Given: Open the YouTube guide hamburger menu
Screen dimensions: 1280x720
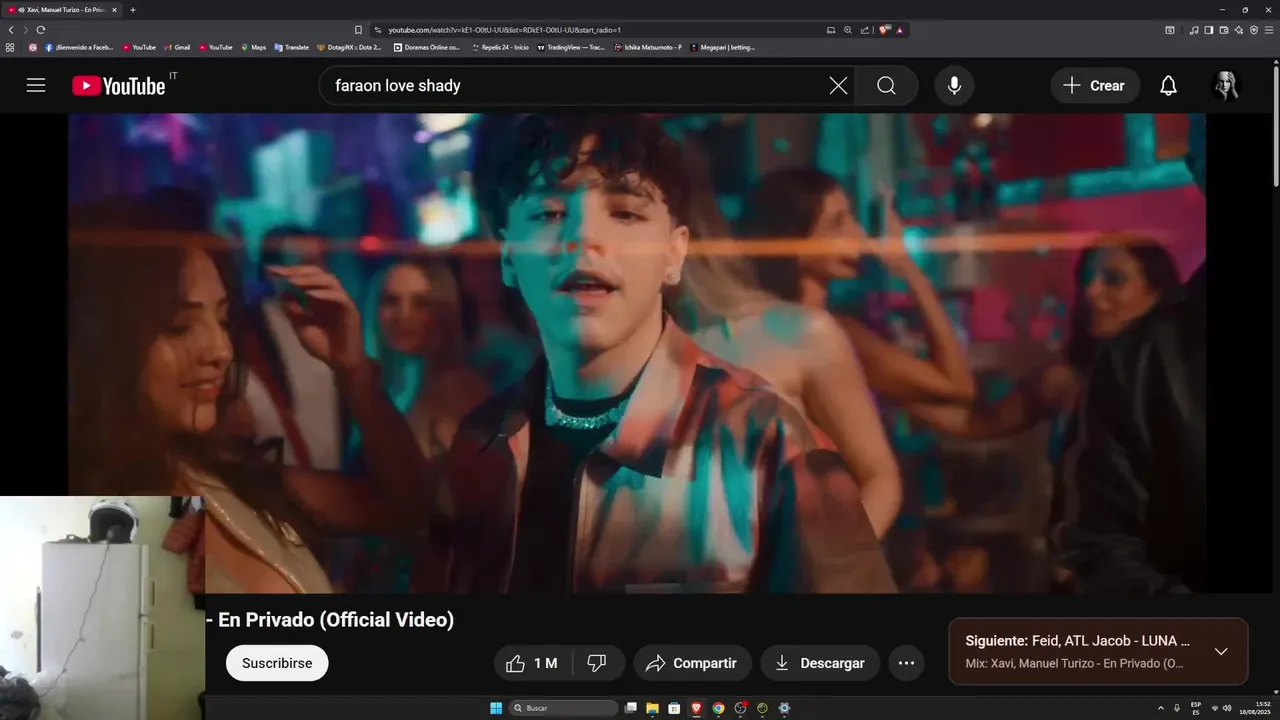Looking at the screenshot, I should pyautogui.click(x=36, y=85).
